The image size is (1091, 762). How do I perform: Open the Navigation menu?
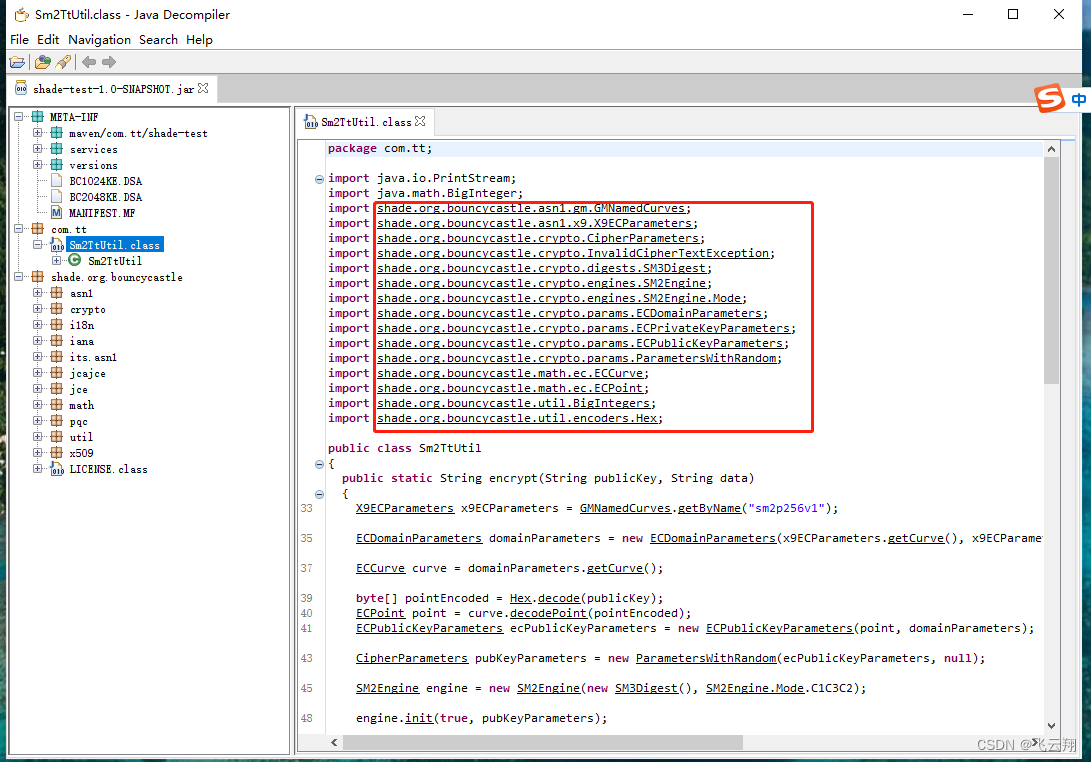pos(99,39)
